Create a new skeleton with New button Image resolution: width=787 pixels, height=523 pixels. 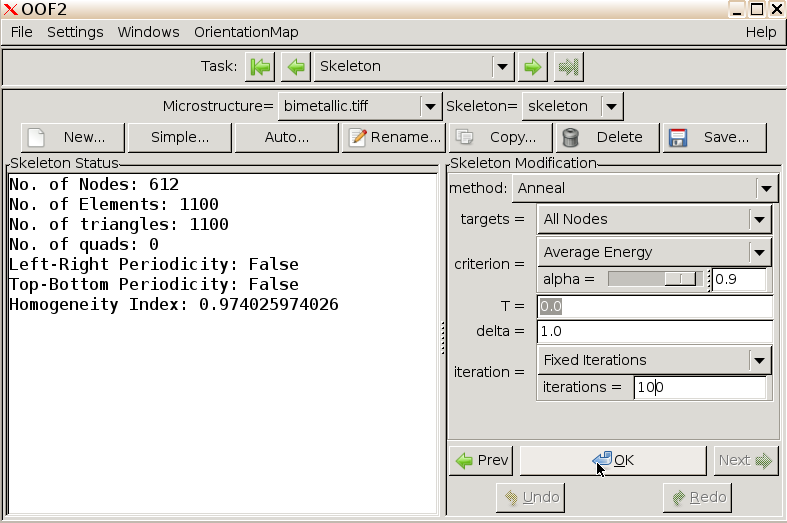(73, 137)
